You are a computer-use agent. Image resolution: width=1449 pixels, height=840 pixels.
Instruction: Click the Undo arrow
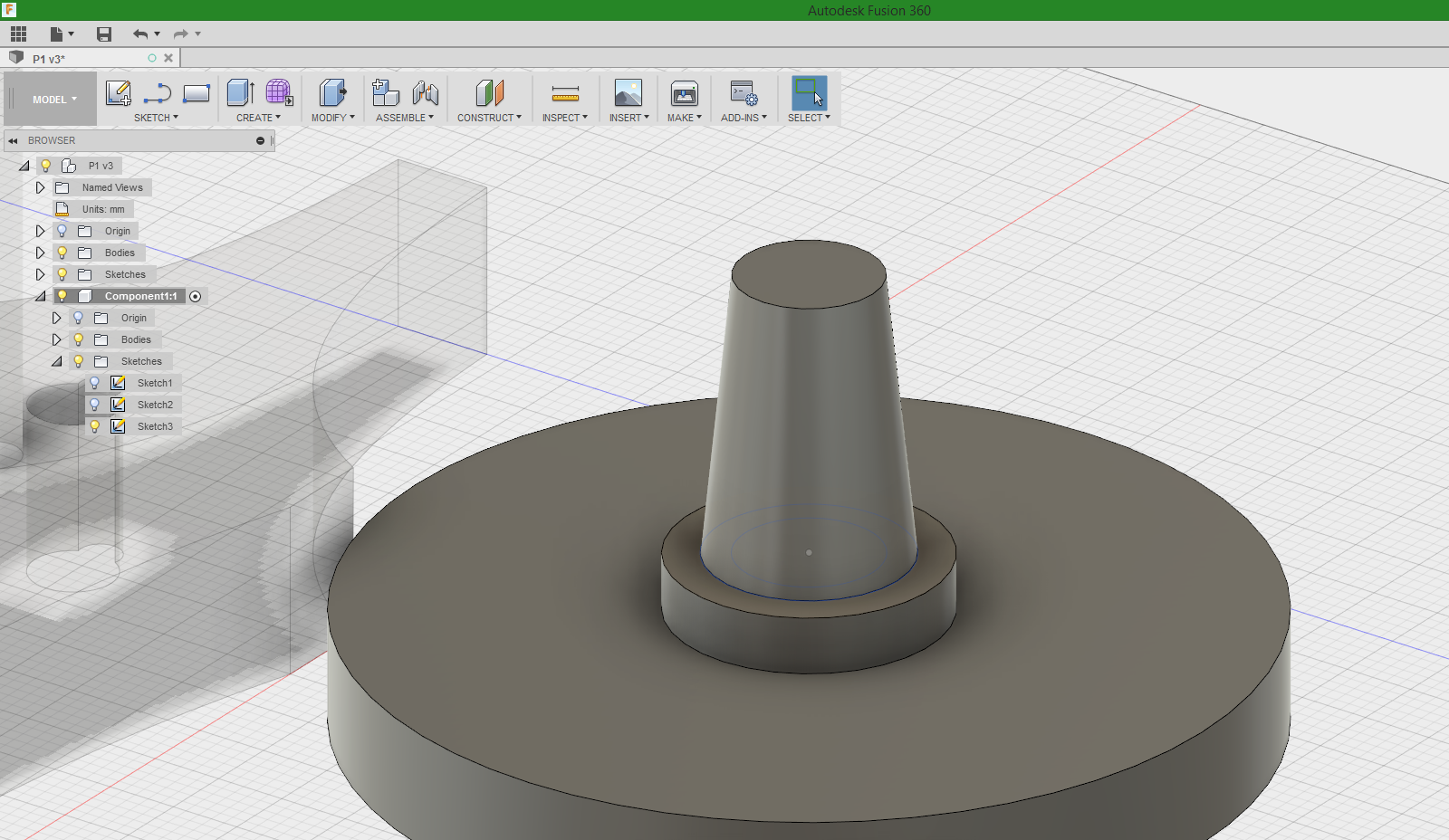[140, 34]
